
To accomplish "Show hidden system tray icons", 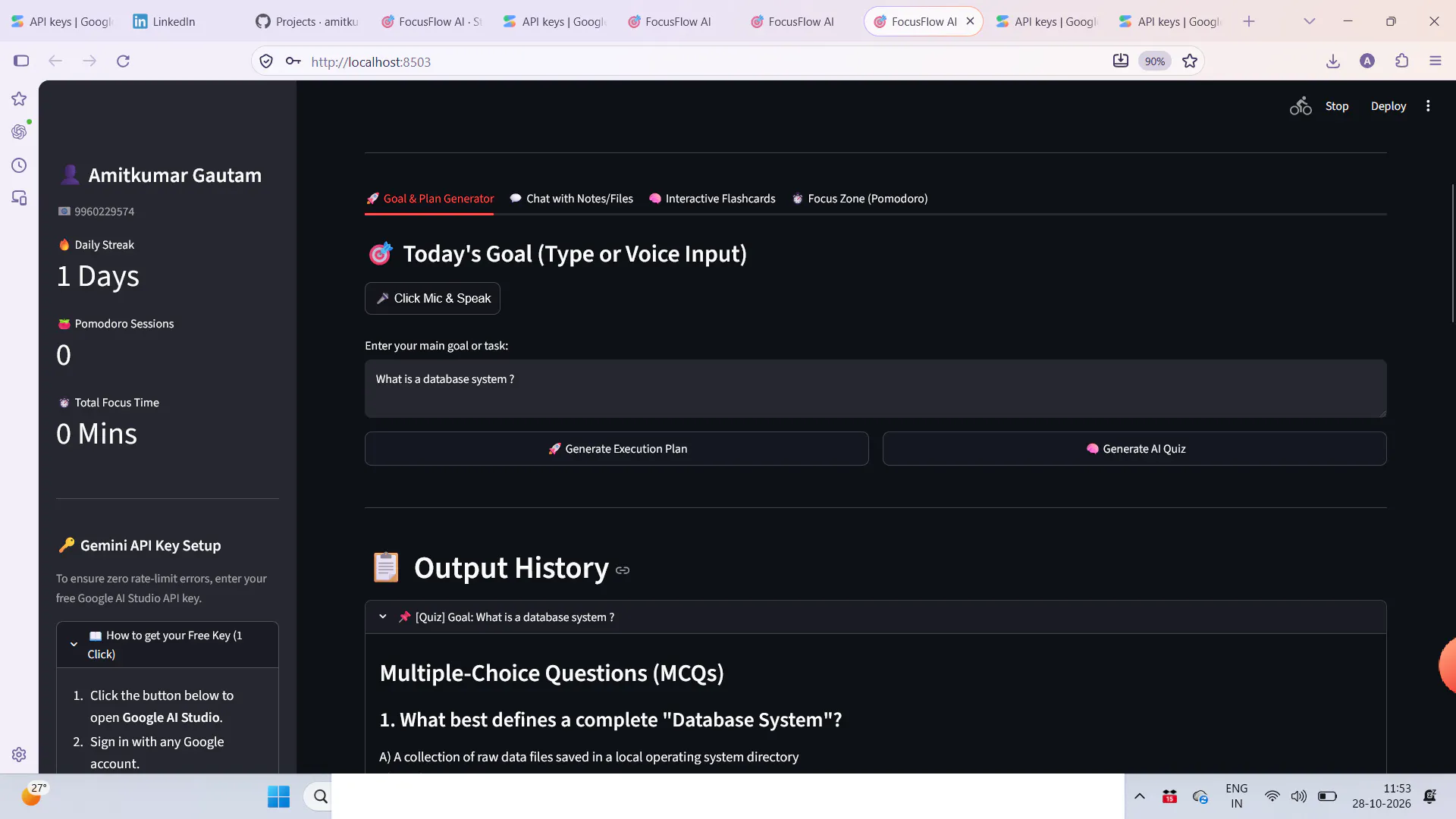I will [x=1139, y=796].
